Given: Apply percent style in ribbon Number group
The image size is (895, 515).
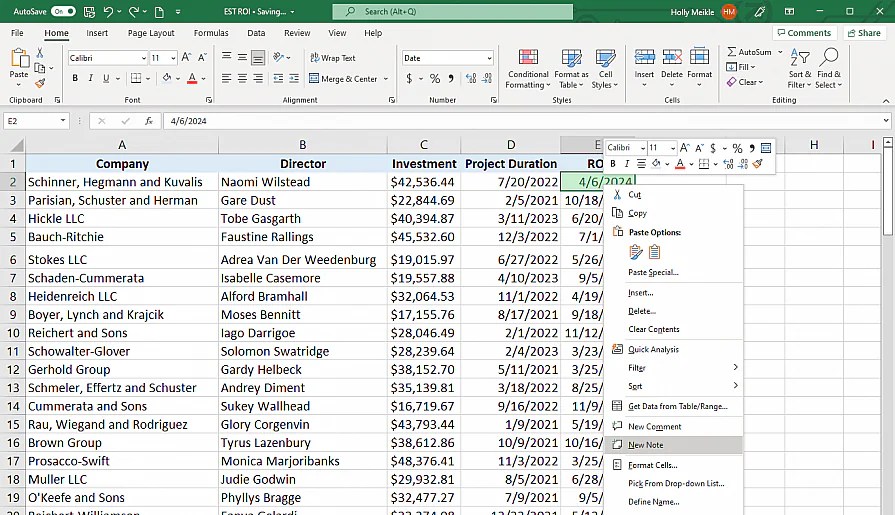Looking at the screenshot, I should 435,78.
